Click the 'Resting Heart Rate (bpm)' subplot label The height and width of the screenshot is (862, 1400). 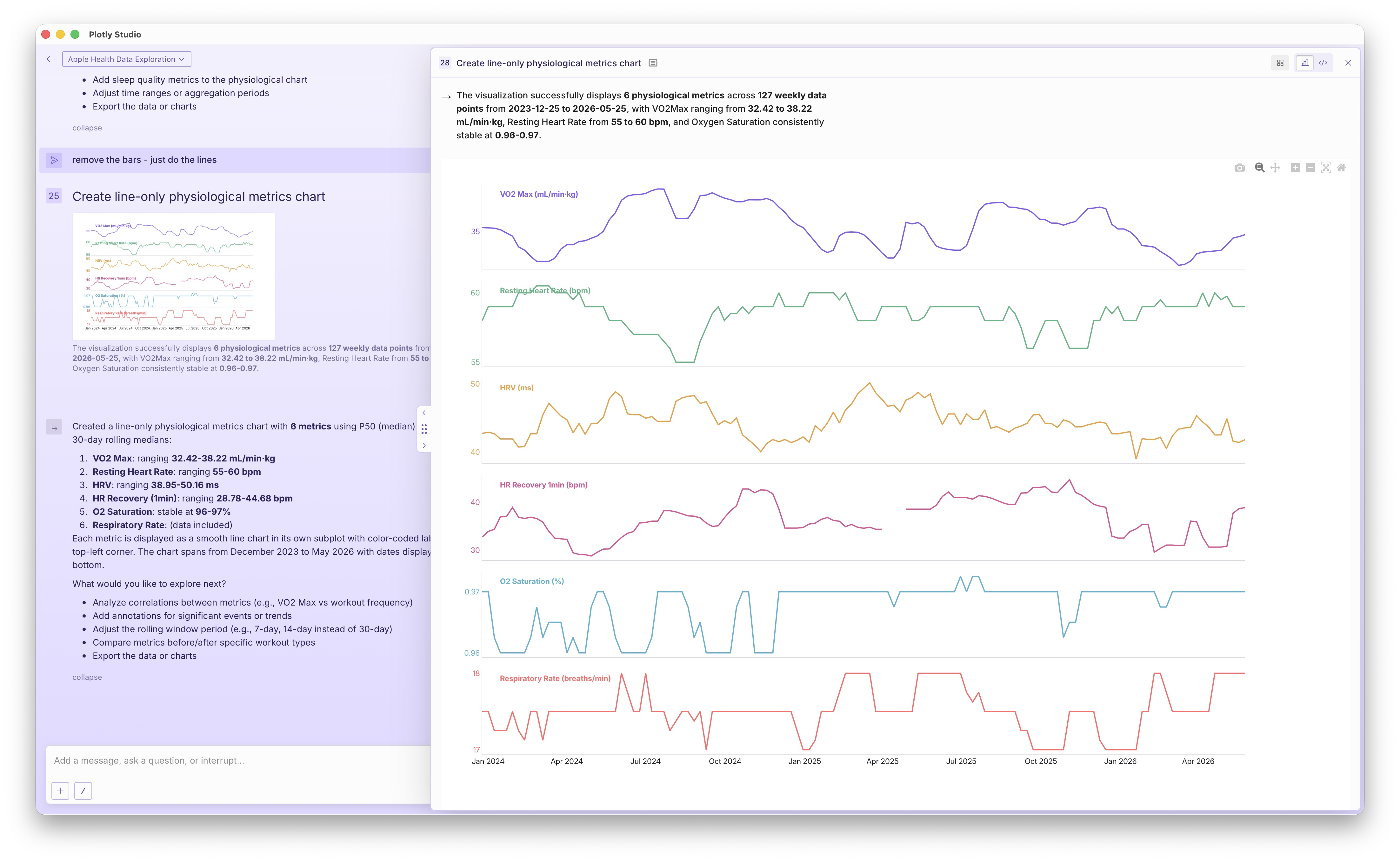[x=544, y=291]
